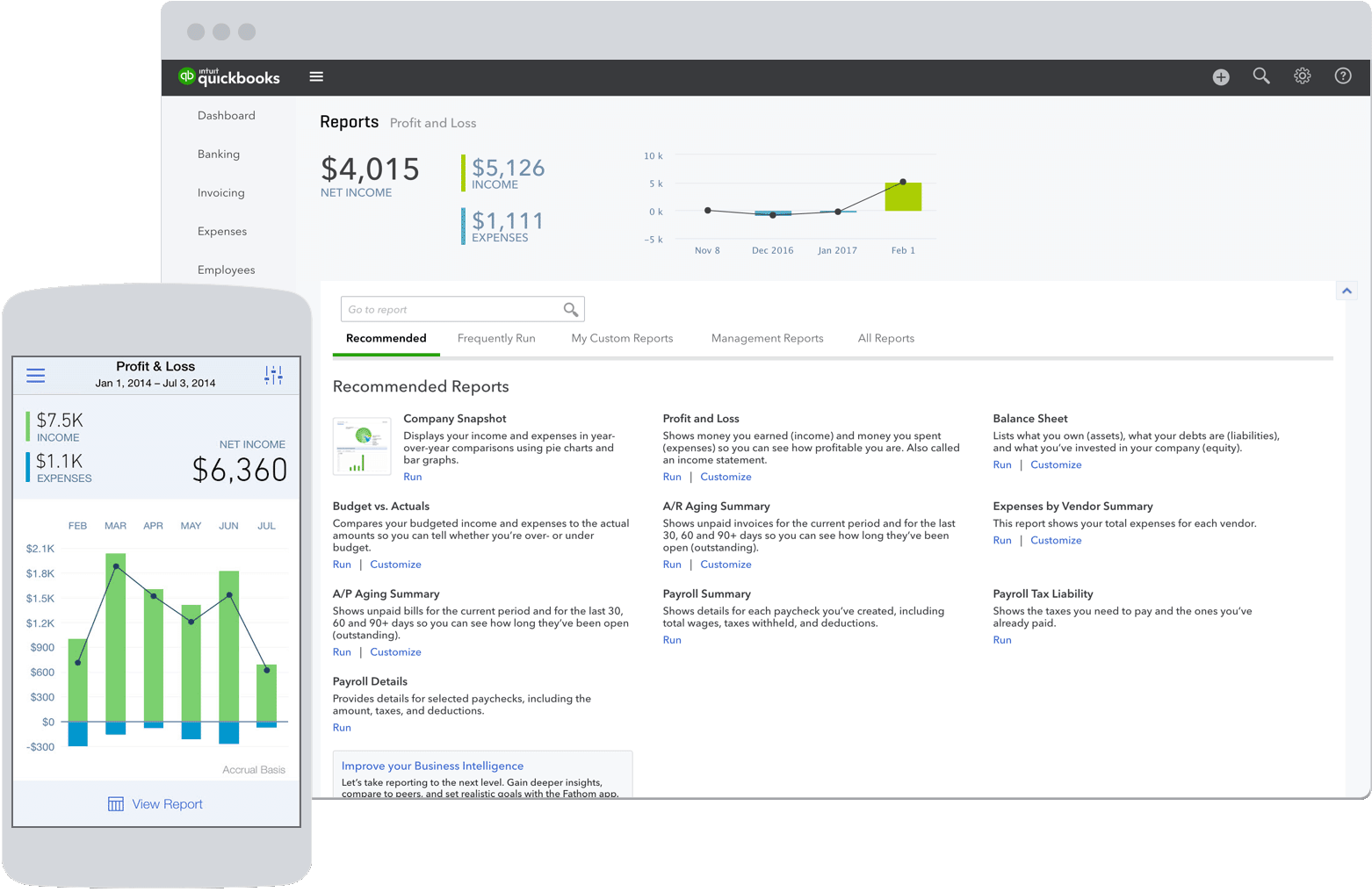The height and width of the screenshot is (892, 1372).
Task: Tap the FEB month label on mobile chart
Action: tap(77, 526)
